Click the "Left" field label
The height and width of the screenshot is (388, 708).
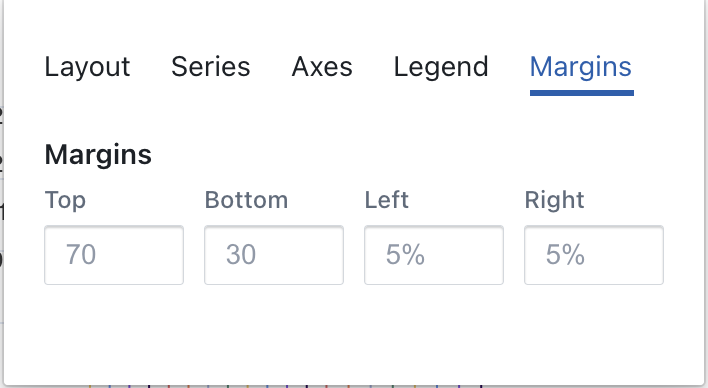387,200
